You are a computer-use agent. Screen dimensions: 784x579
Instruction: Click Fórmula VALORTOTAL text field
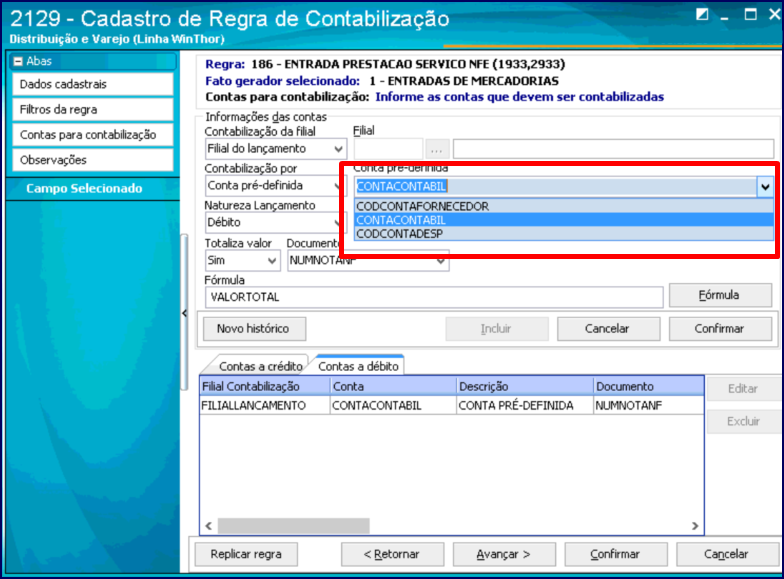(x=434, y=297)
